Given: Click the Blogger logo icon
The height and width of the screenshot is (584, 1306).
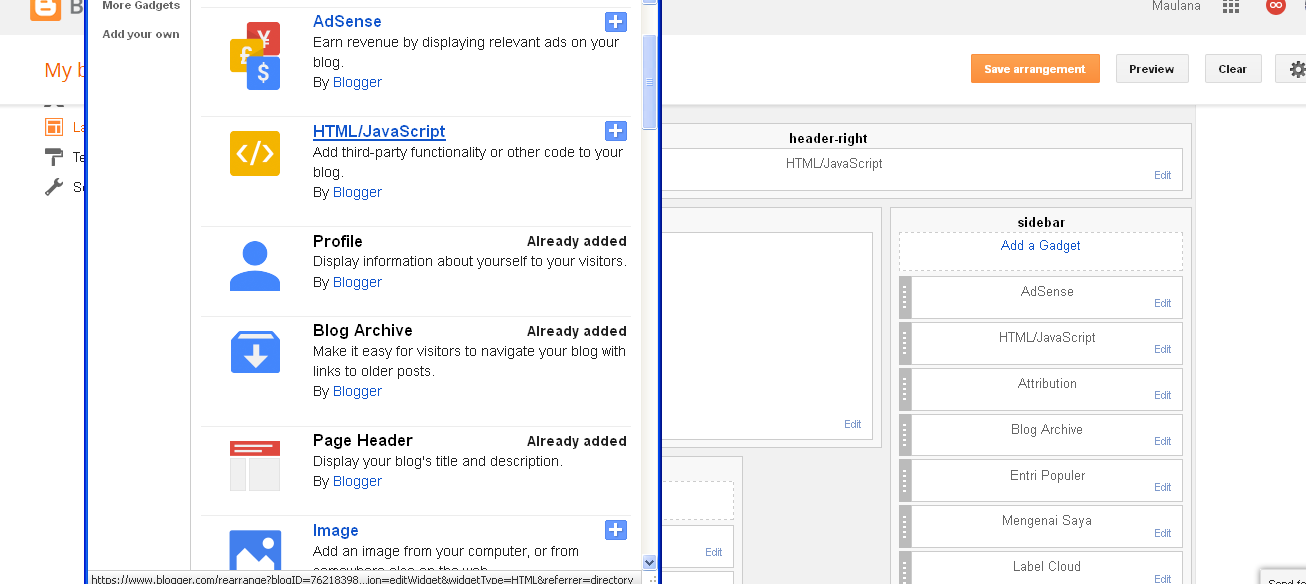Looking at the screenshot, I should (45, 9).
